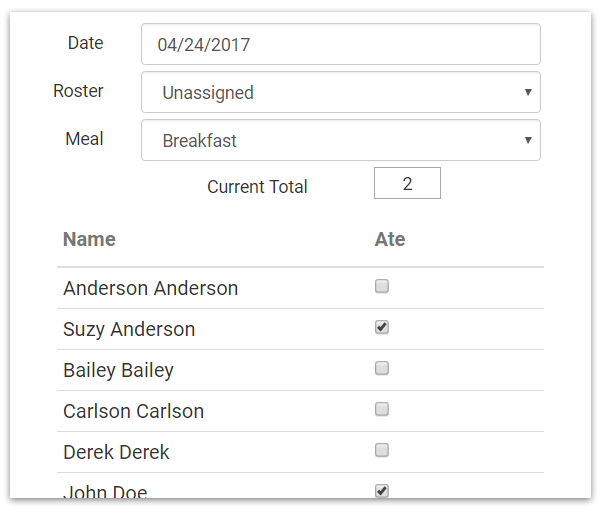Viewport: 600px width, 510px height.
Task: Select the Anderson Anderson name row
Action: click(x=150, y=289)
